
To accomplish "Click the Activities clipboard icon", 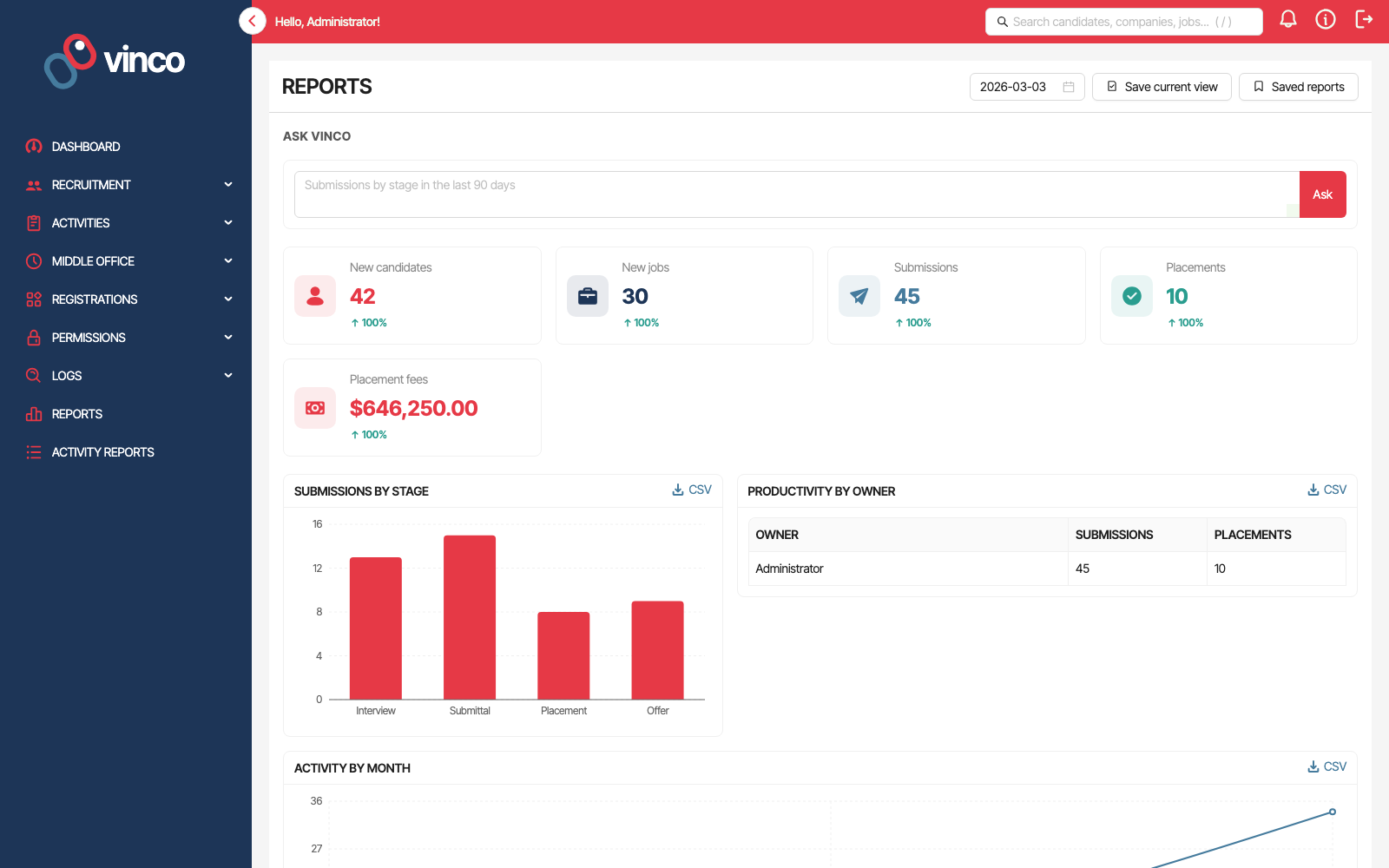I will pos(34,223).
